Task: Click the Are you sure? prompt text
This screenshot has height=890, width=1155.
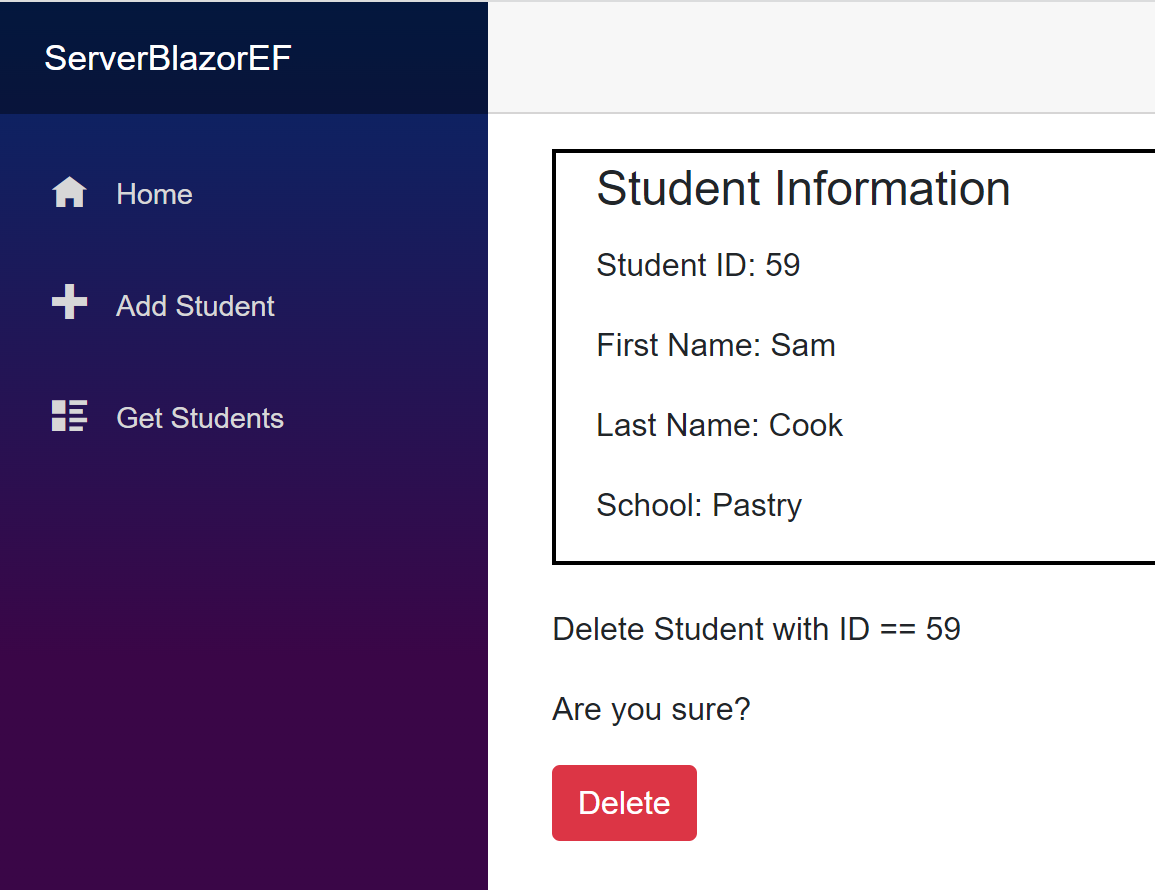Action: (651, 709)
